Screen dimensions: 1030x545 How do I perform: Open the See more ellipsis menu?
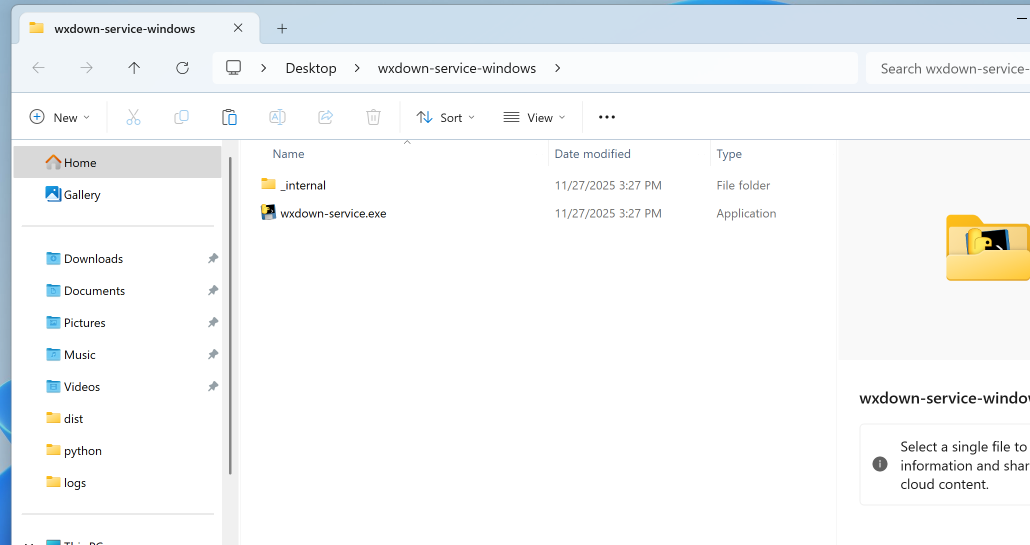607,117
